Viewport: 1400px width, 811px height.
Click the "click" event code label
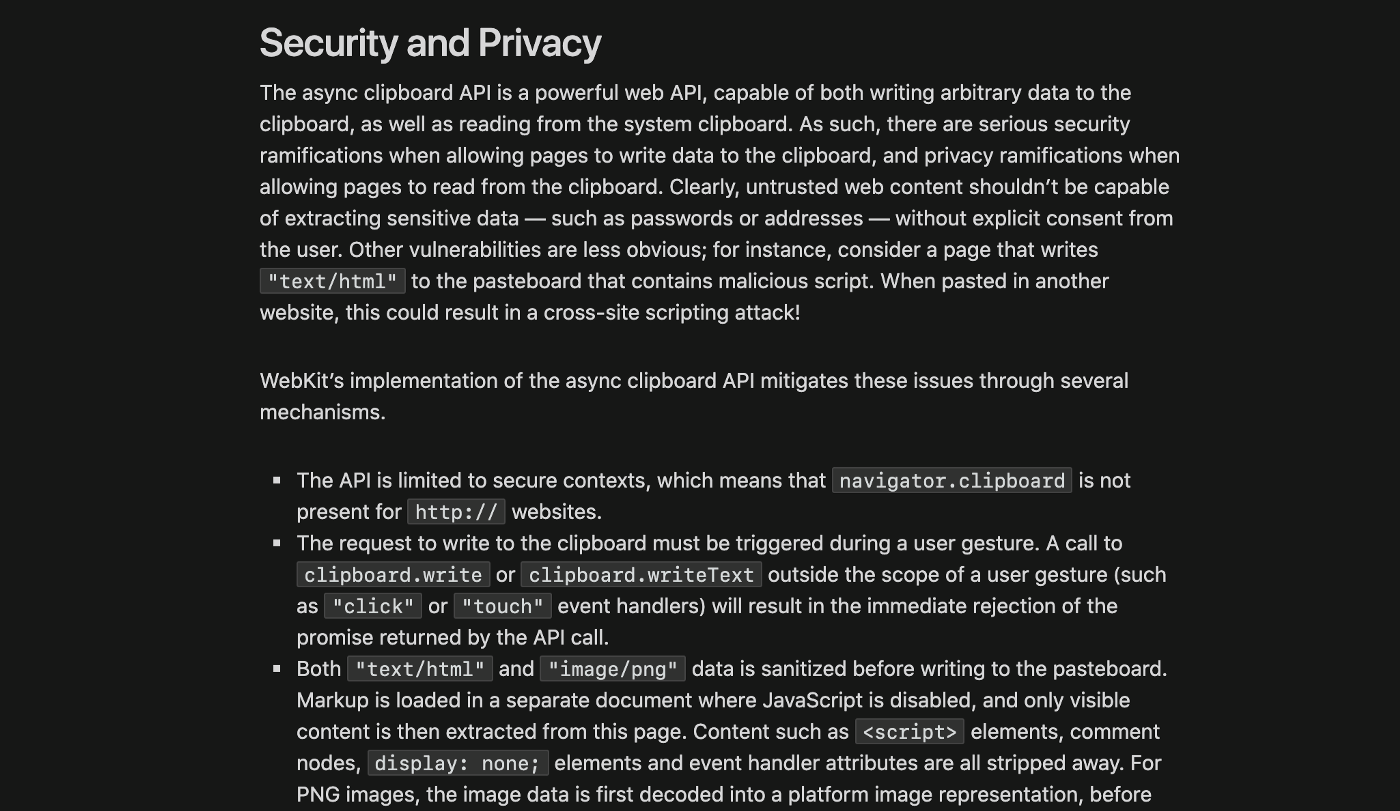point(373,607)
